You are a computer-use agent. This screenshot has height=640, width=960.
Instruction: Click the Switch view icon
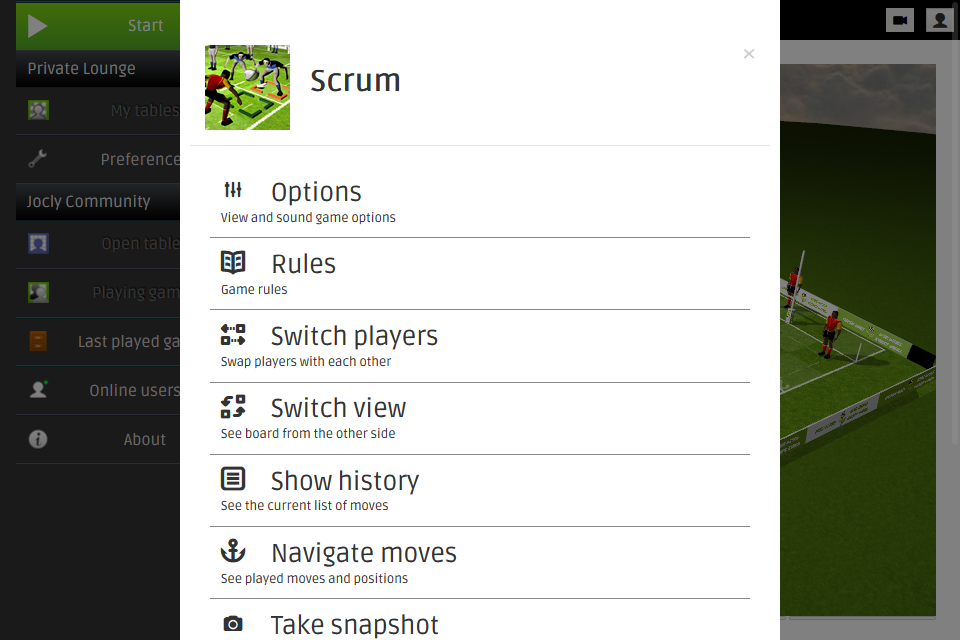coord(233,407)
